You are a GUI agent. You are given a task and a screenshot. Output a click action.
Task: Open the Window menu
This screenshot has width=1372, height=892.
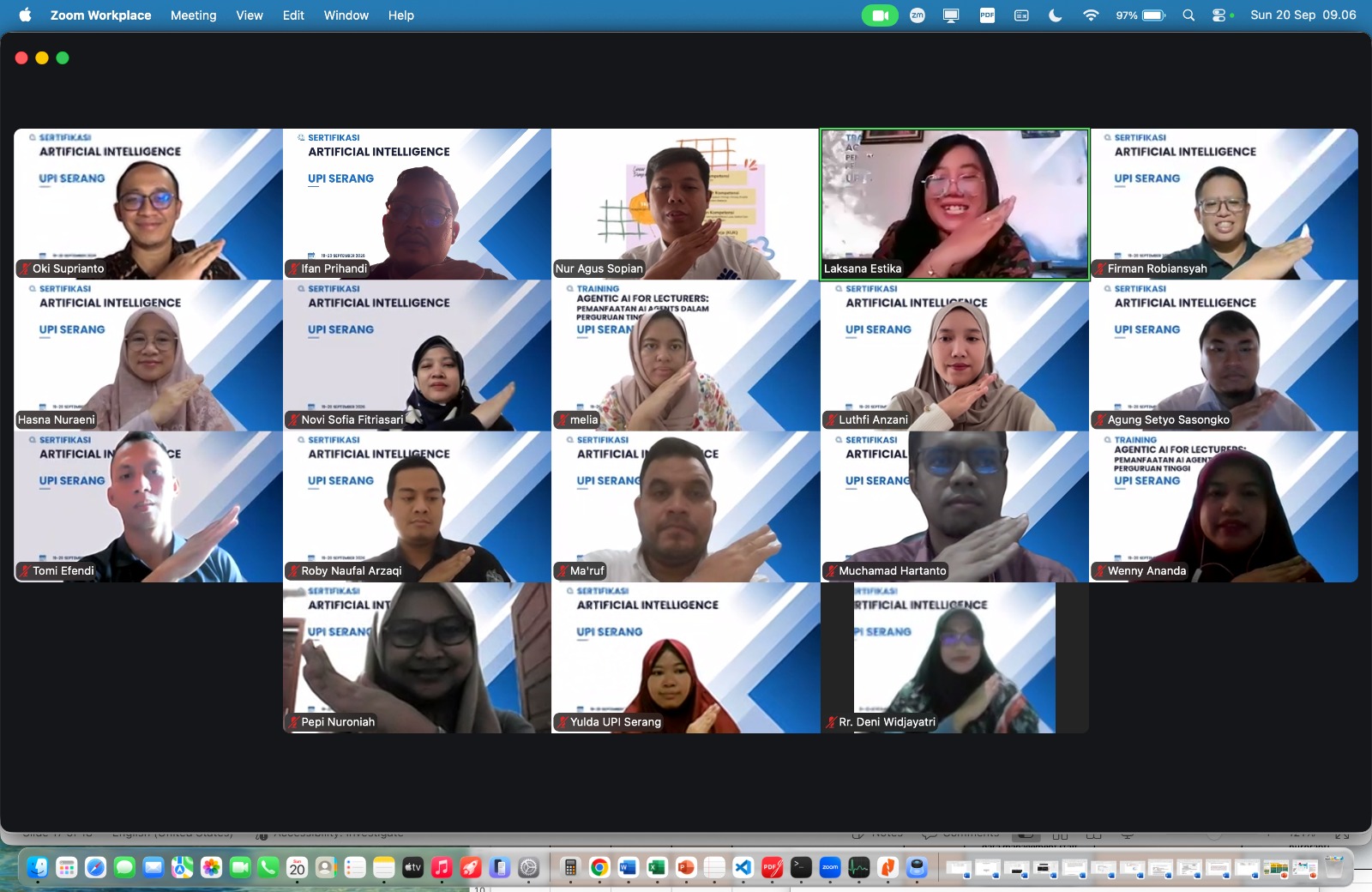346,15
